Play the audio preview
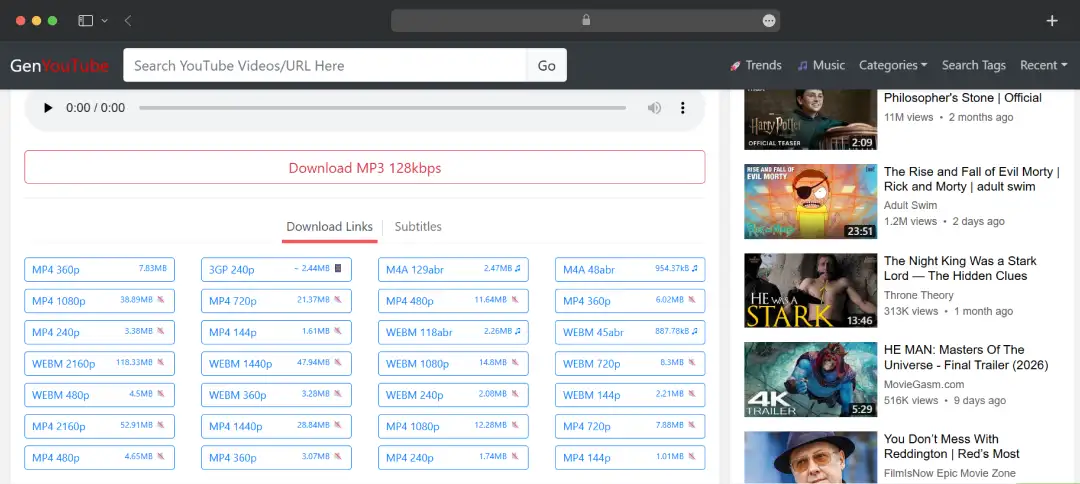The height and width of the screenshot is (484, 1080). pyautogui.click(x=48, y=108)
